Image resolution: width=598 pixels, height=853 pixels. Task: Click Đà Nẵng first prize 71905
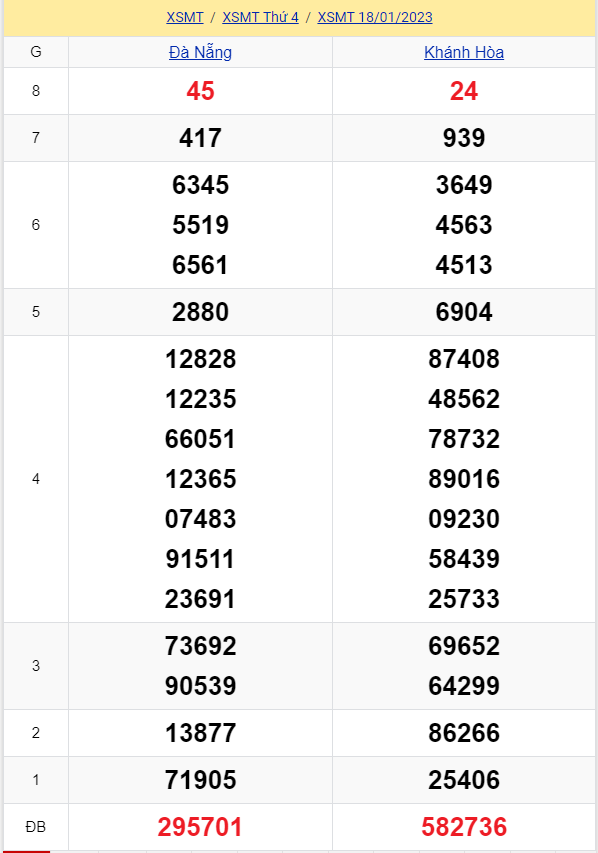(200, 780)
